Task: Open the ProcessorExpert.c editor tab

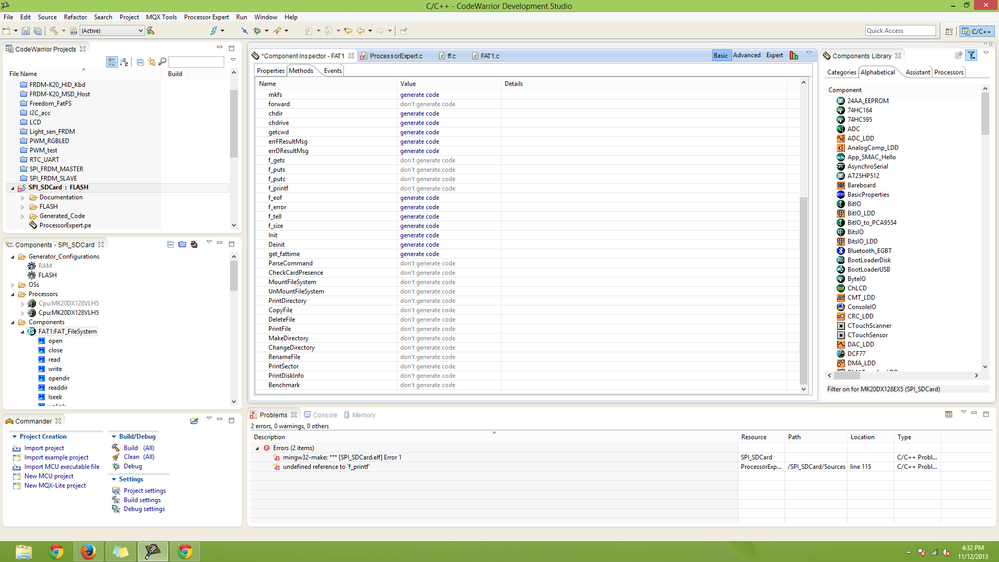Action: [396, 56]
